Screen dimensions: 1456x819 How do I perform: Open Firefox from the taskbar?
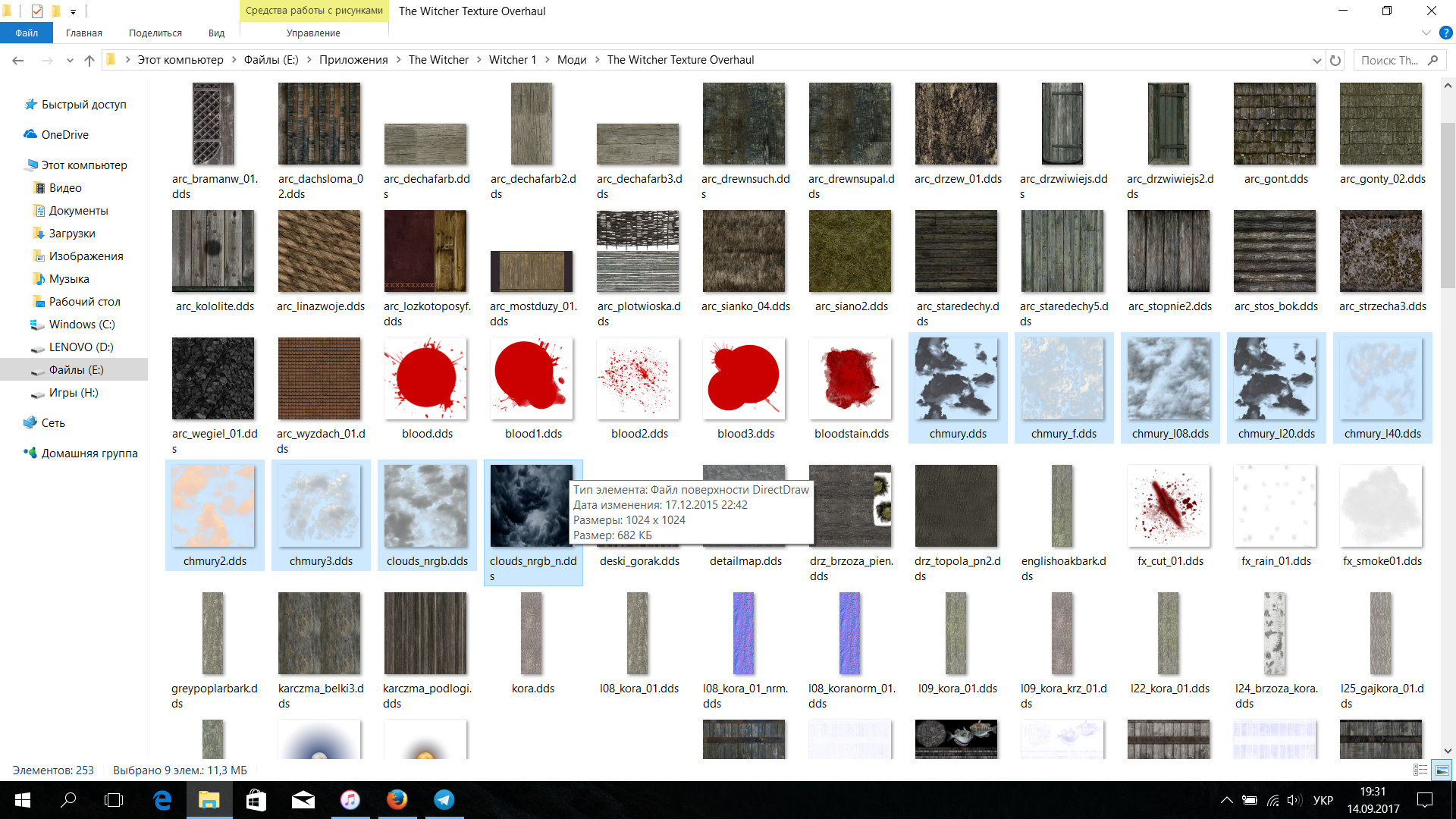coord(397,800)
